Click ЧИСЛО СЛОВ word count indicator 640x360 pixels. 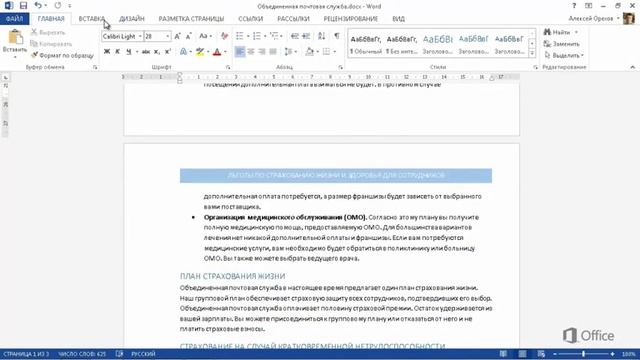(82, 354)
